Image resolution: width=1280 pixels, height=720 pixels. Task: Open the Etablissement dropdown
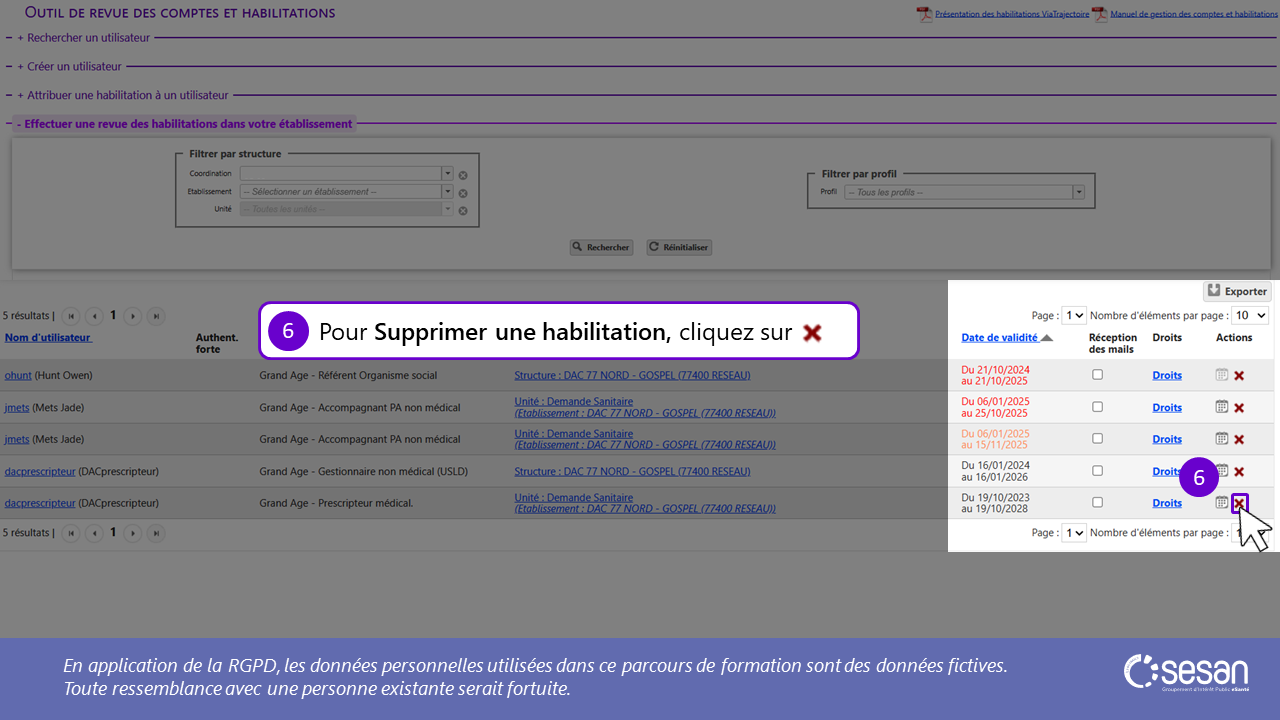point(447,192)
